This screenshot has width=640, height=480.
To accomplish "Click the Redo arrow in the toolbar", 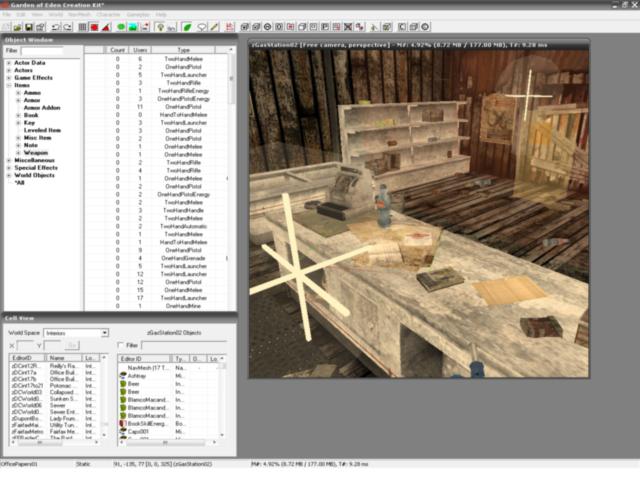I will point(67,27).
